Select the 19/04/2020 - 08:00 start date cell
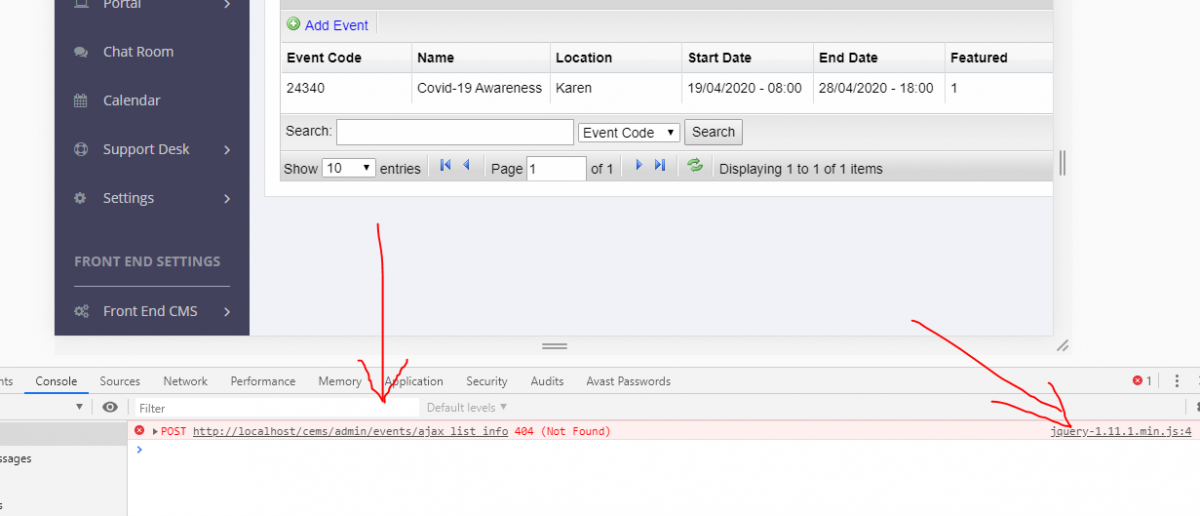 [747, 88]
